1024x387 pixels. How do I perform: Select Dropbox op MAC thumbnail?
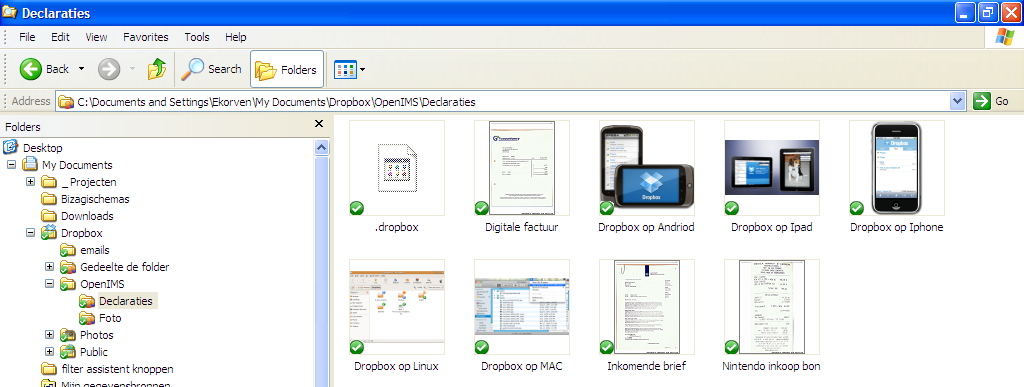click(x=522, y=307)
